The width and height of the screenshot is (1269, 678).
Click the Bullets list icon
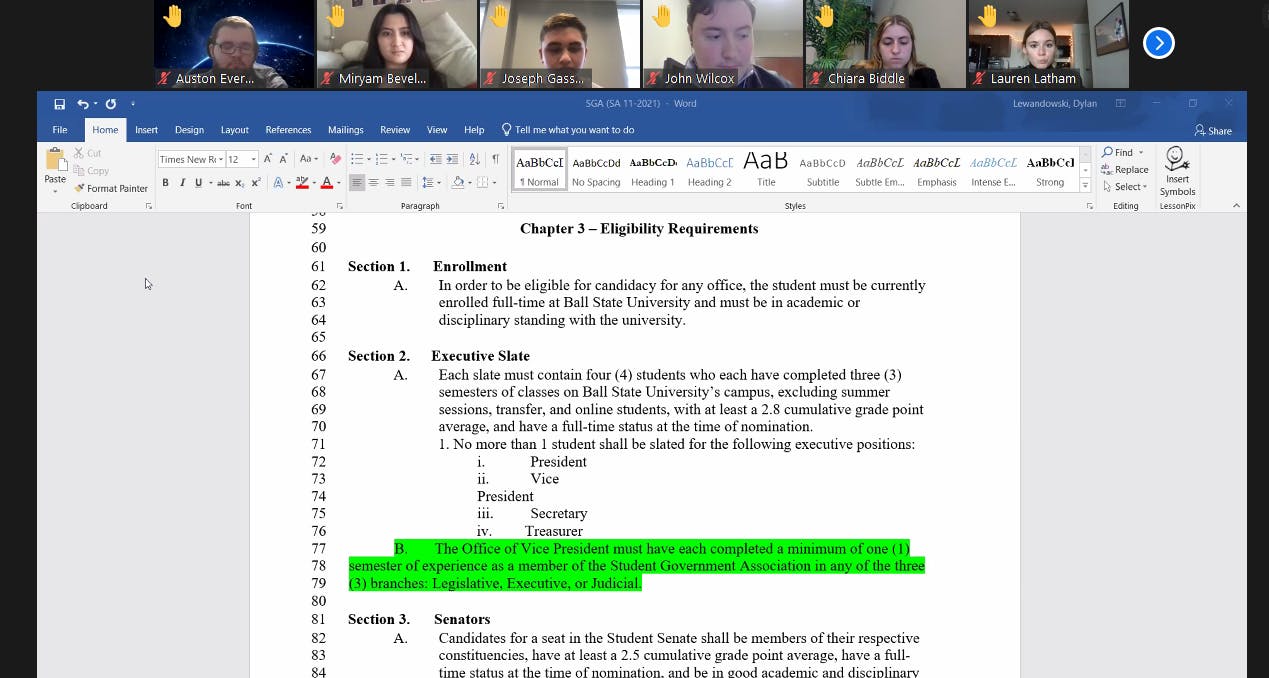pyautogui.click(x=356, y=158)
